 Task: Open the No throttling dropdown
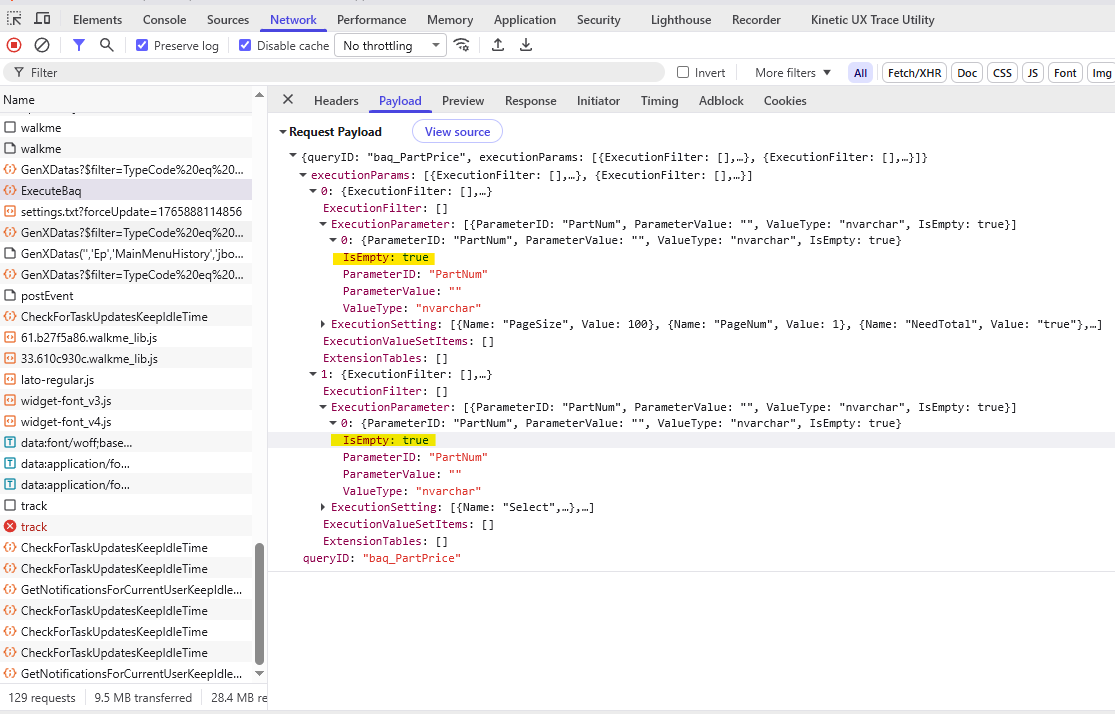tap(390, 46)
